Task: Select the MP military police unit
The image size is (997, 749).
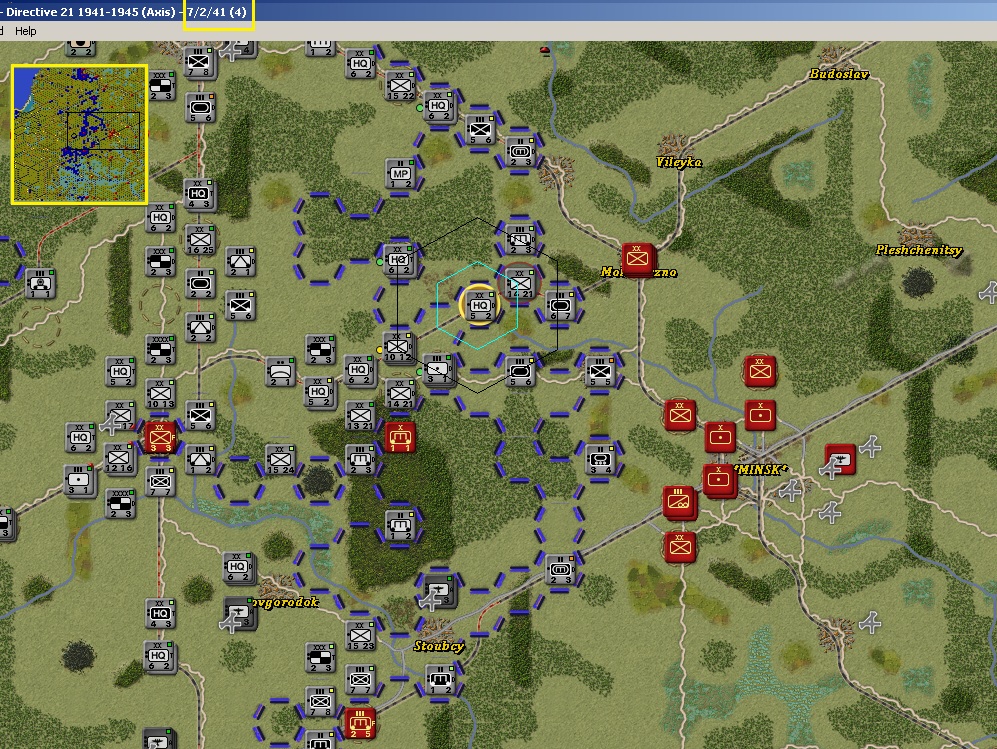Action: (x=400, y=174)
